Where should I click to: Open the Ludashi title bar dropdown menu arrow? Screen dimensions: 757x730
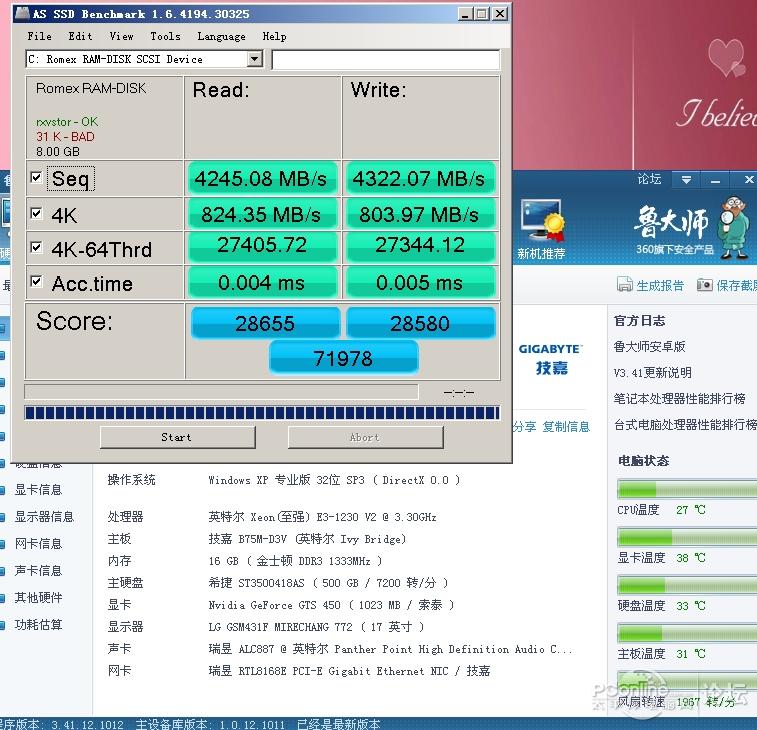pos(686,180)
